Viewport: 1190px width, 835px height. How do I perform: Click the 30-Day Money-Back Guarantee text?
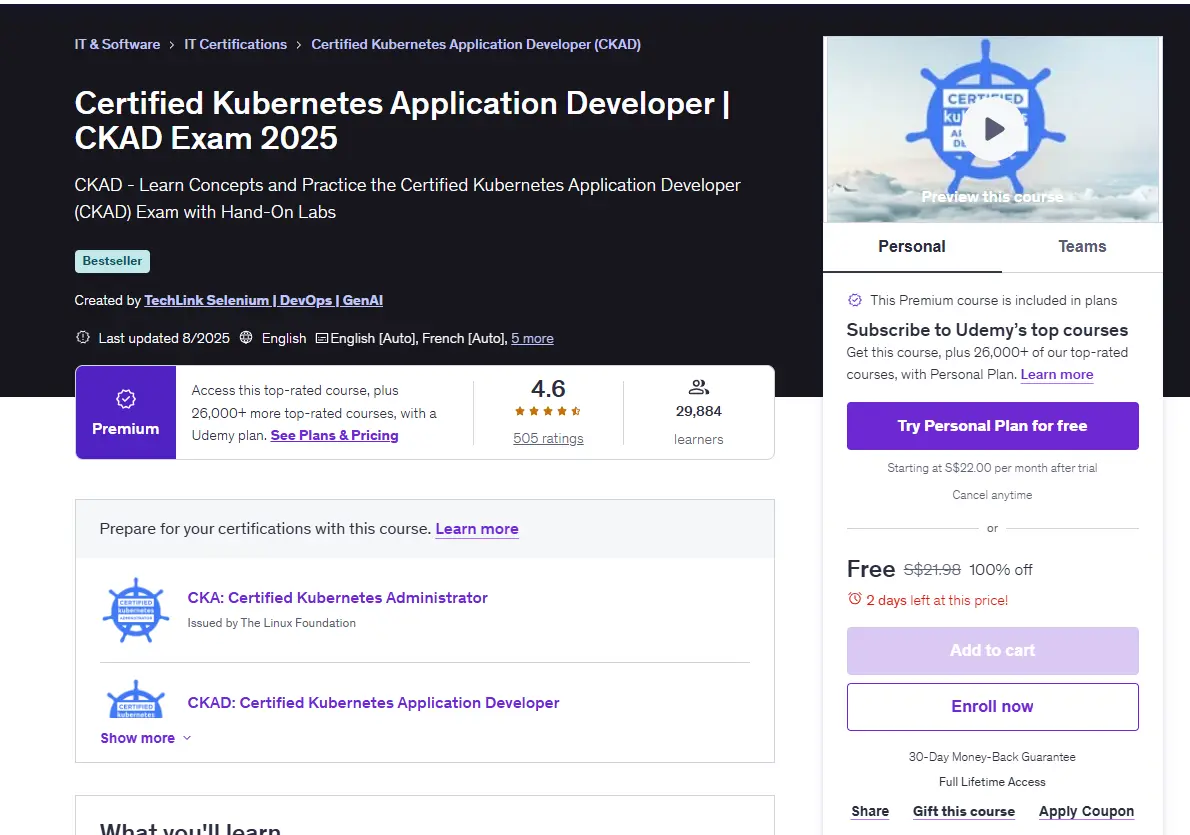[x=992, y=757]
